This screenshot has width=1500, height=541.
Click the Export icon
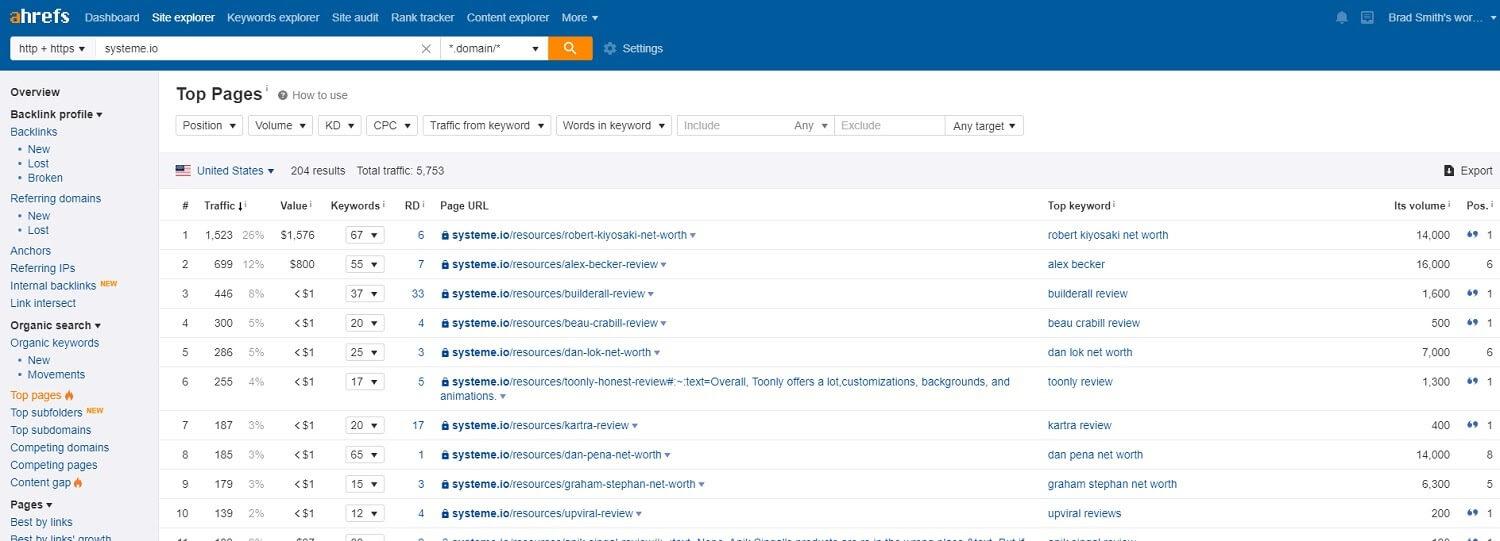click(1450, 171)
